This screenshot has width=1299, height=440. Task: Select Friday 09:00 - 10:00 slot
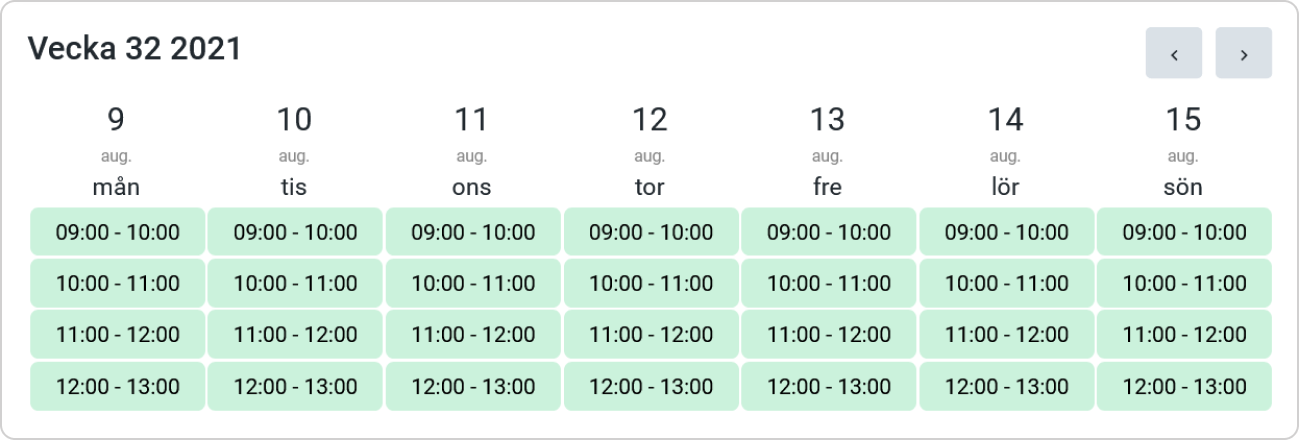(x=829, y=232)
